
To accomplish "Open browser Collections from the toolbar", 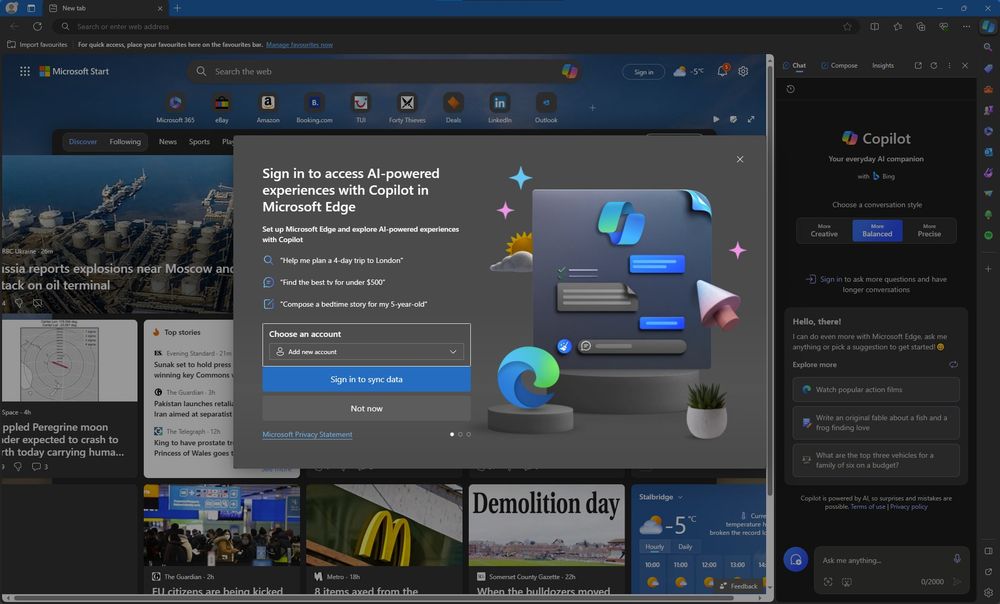I will tap(920, 27).
